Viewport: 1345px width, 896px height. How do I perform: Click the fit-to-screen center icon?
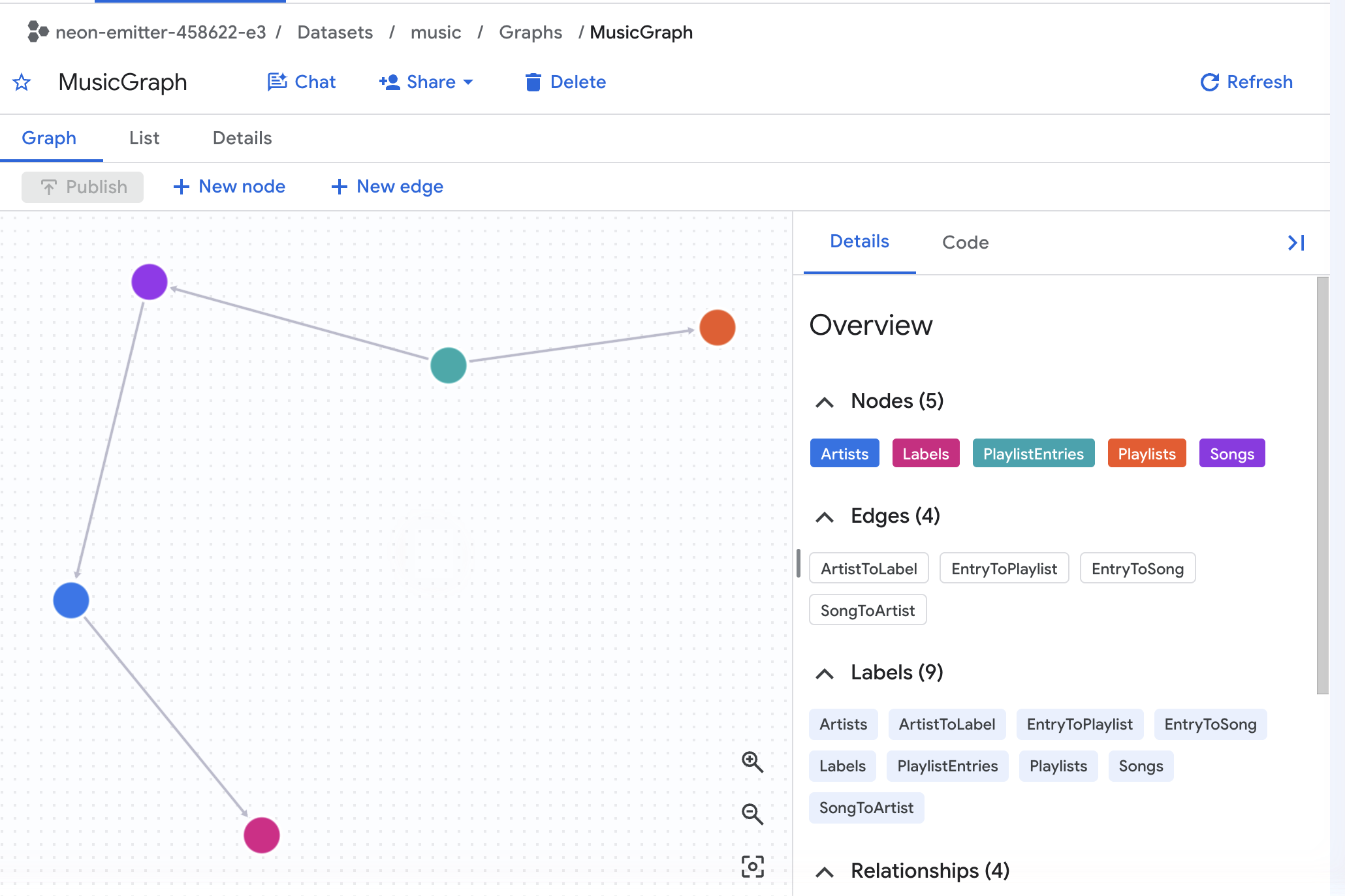(752, 867)
